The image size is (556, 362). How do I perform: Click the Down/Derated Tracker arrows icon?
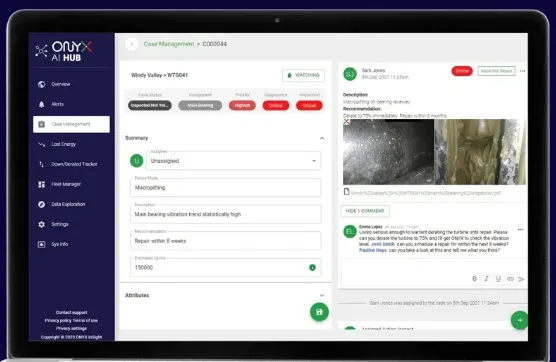(41, 164)
